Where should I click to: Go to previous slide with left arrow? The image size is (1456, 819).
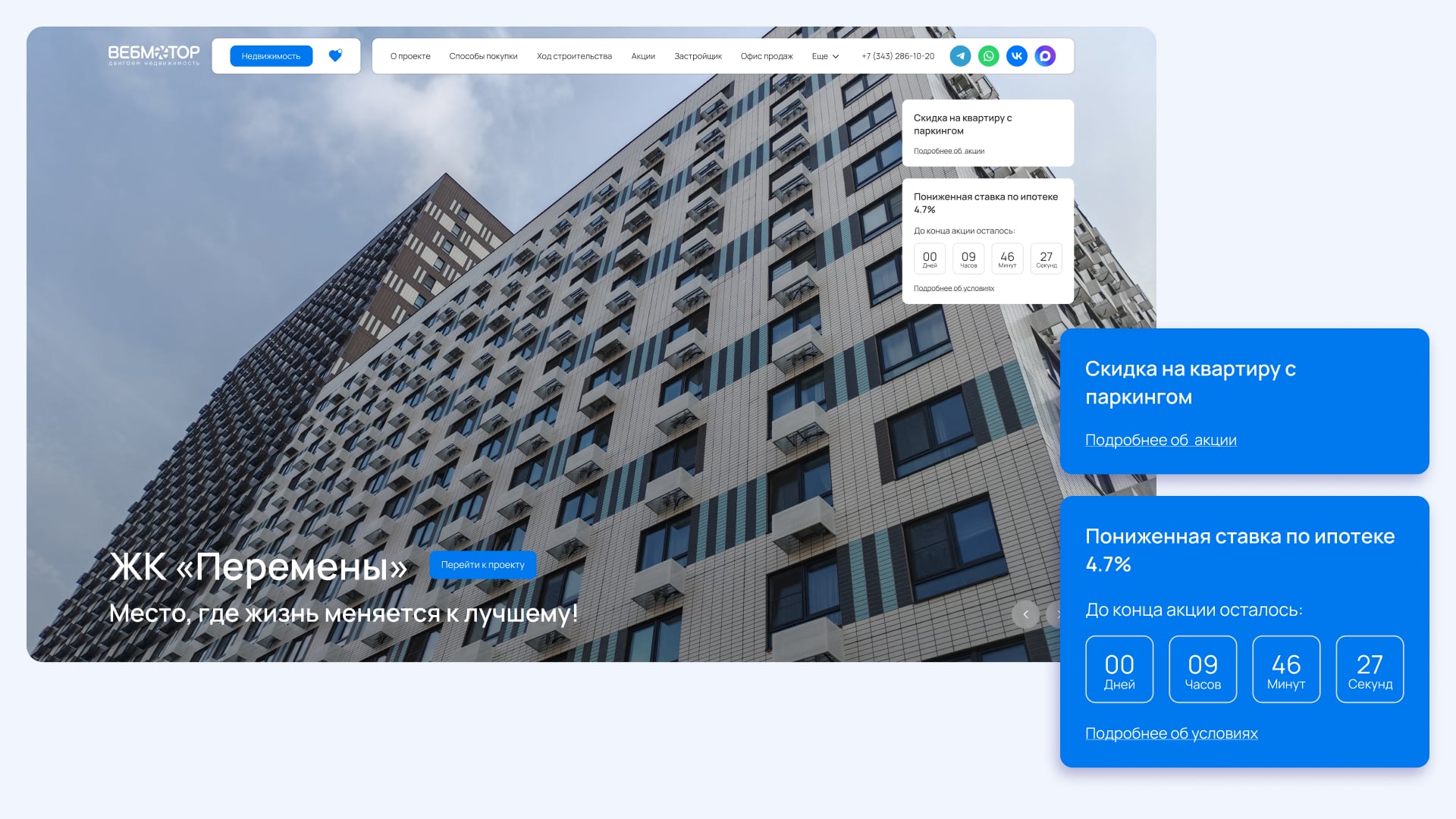click(1025, 614)
